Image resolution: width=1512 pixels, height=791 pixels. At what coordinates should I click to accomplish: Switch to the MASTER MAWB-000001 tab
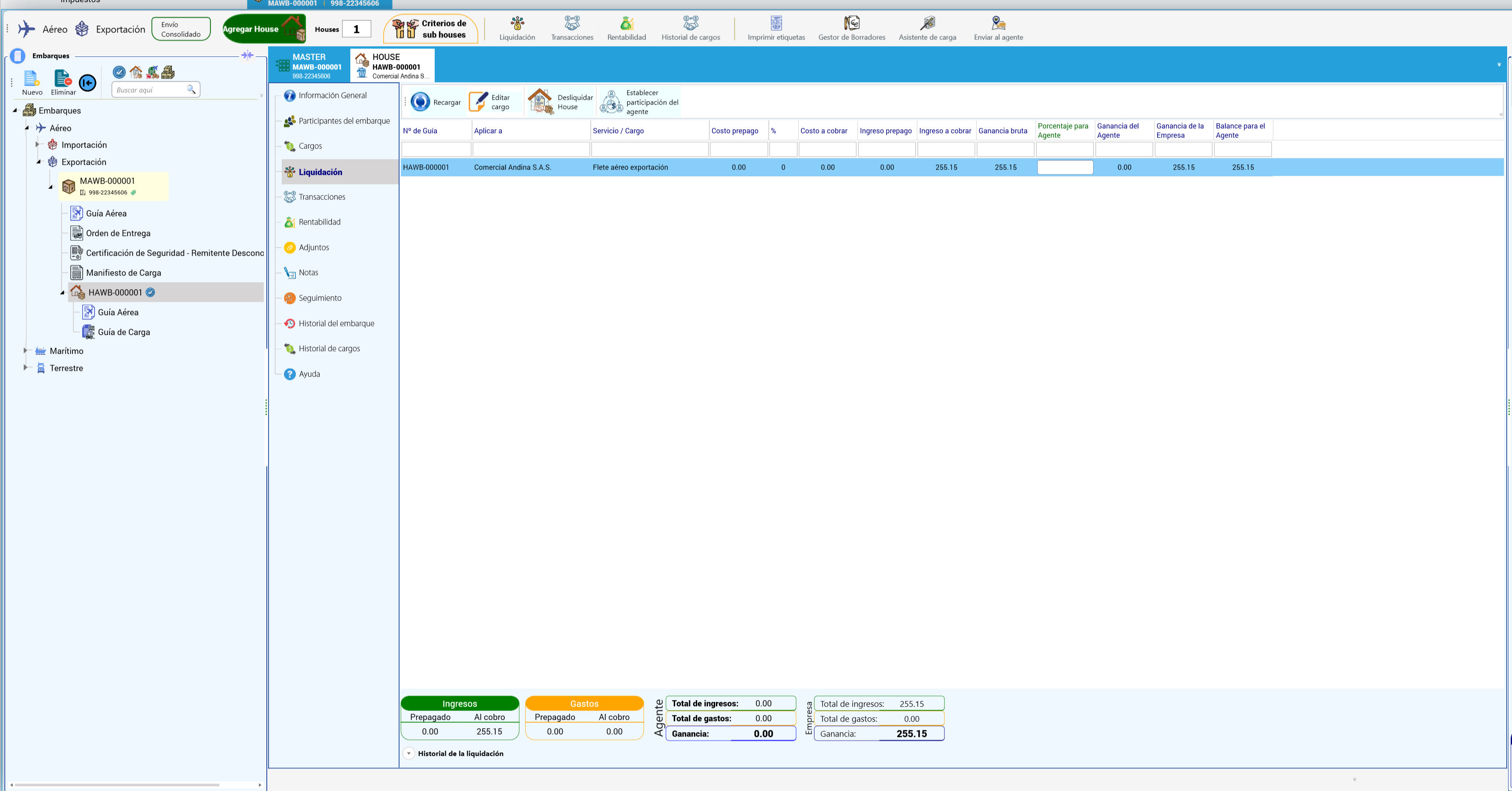click(309, 66)
